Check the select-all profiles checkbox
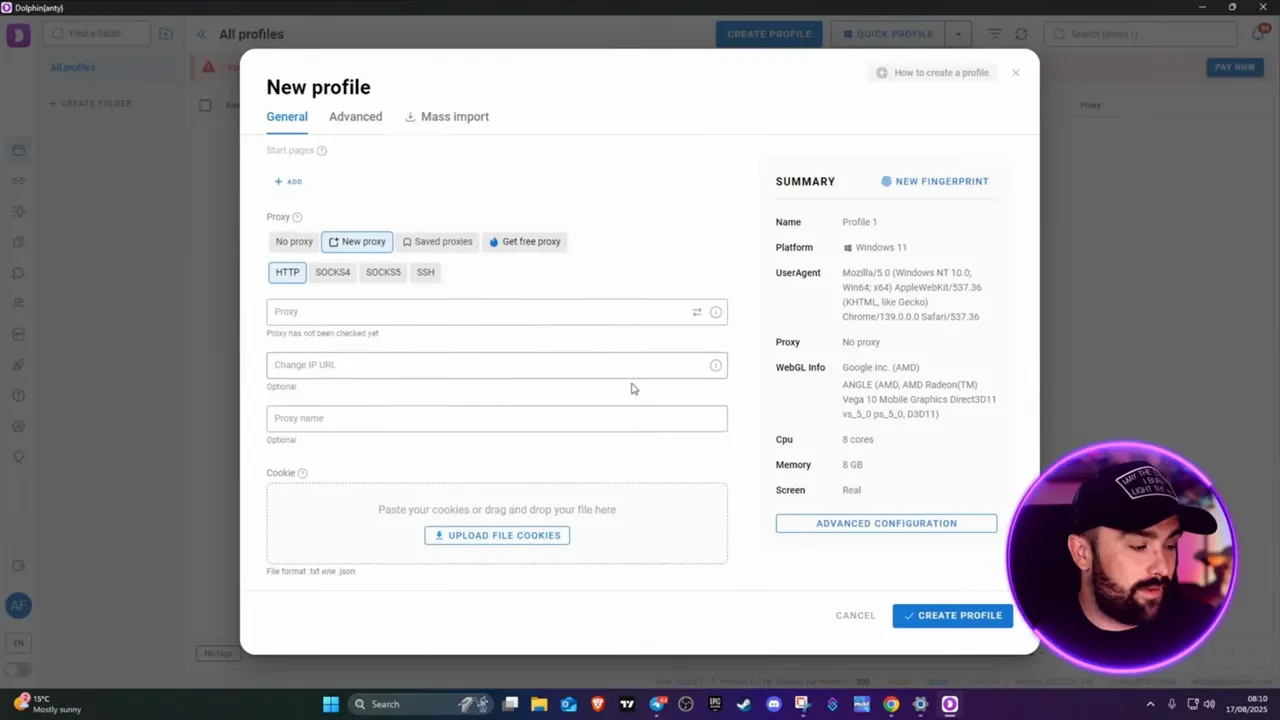The image size is (1280, 720). tap(205, 105)
